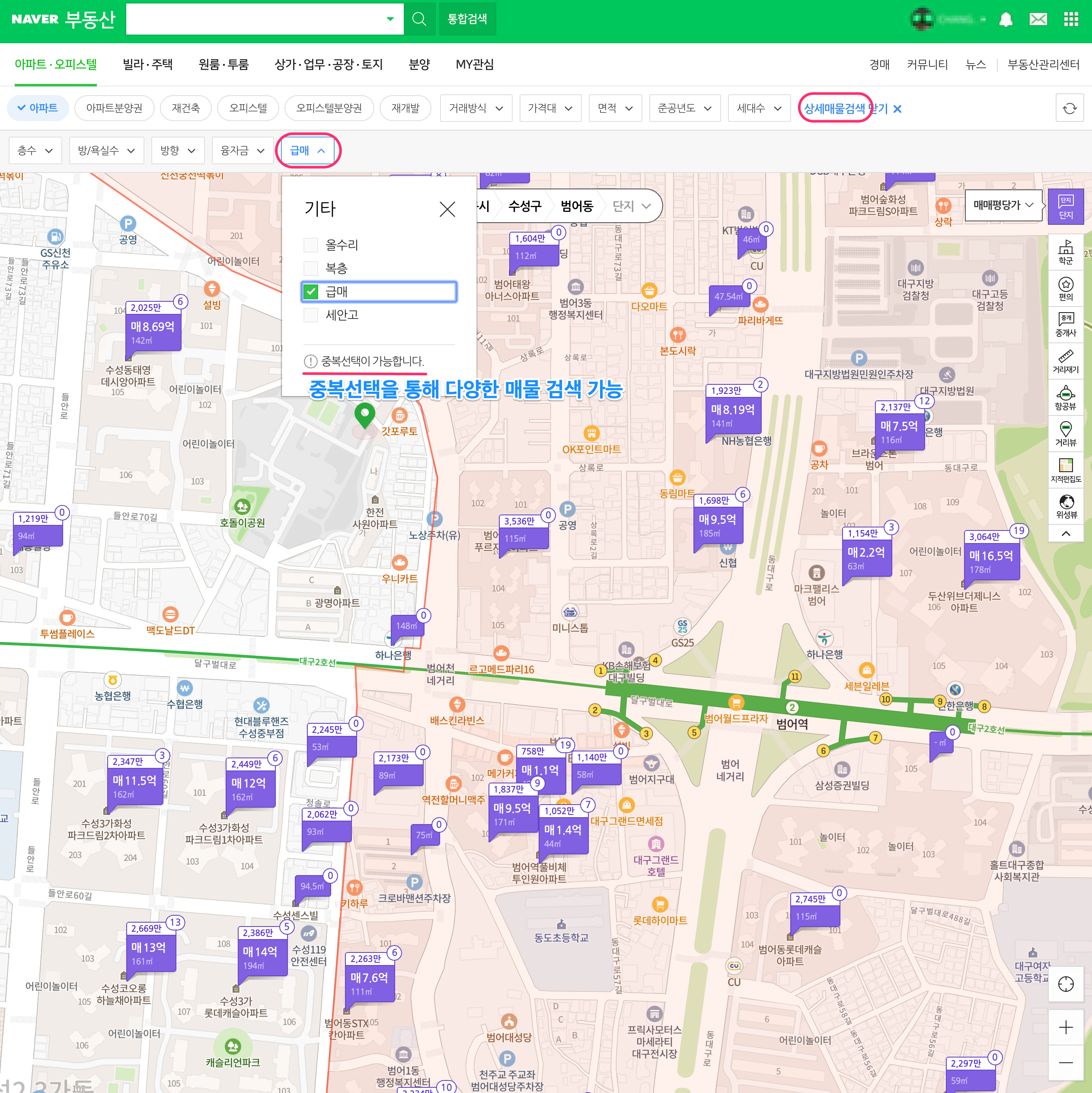1092x1093 pixels.
Task: Collapse the map tools sidebar chevron
Action: 1065,534
